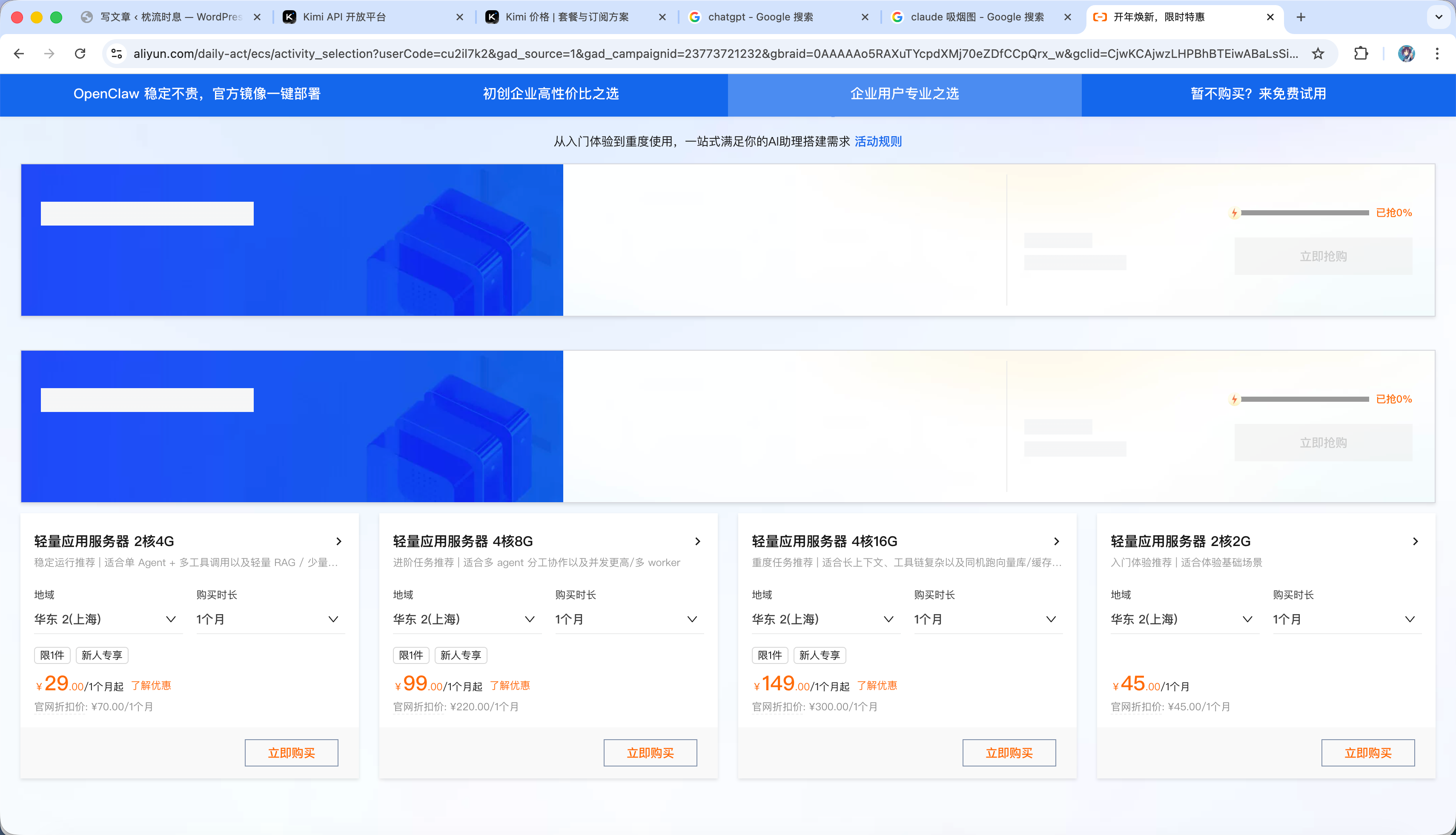Screen dimensions: 1456x835
Task: Open Chrome three-dot menu
Action: pos(1437,53)
